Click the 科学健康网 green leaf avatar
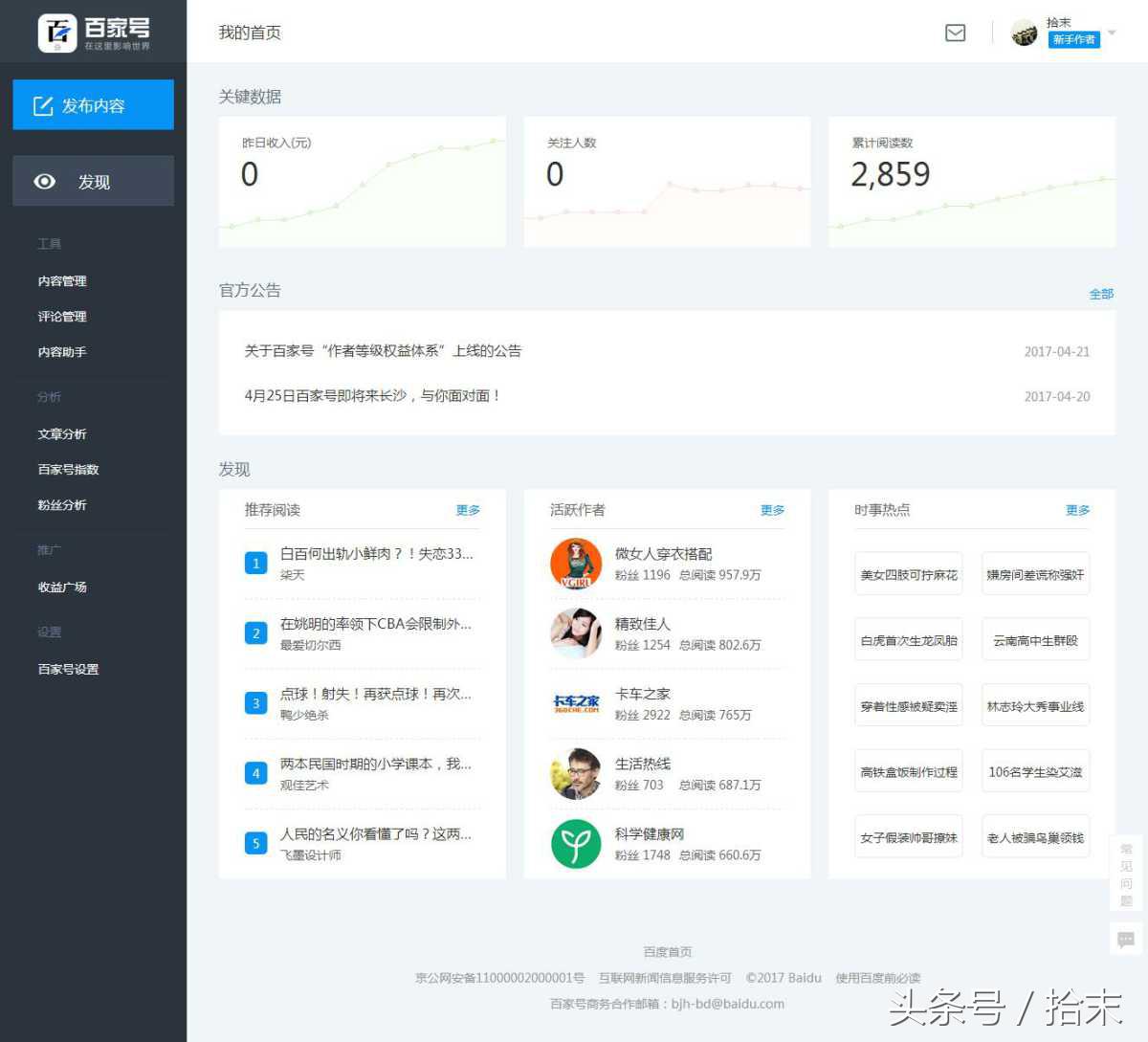 (576, 843)
